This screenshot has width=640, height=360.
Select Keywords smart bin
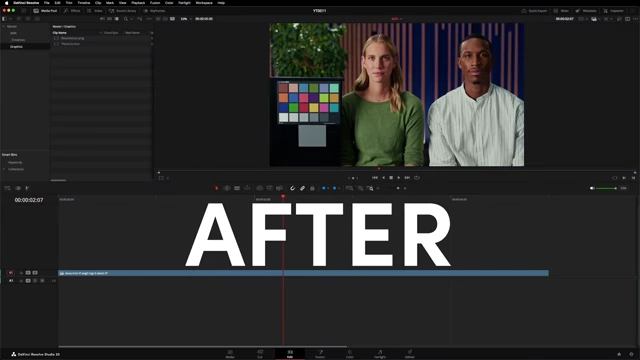[x=16, y=162]
